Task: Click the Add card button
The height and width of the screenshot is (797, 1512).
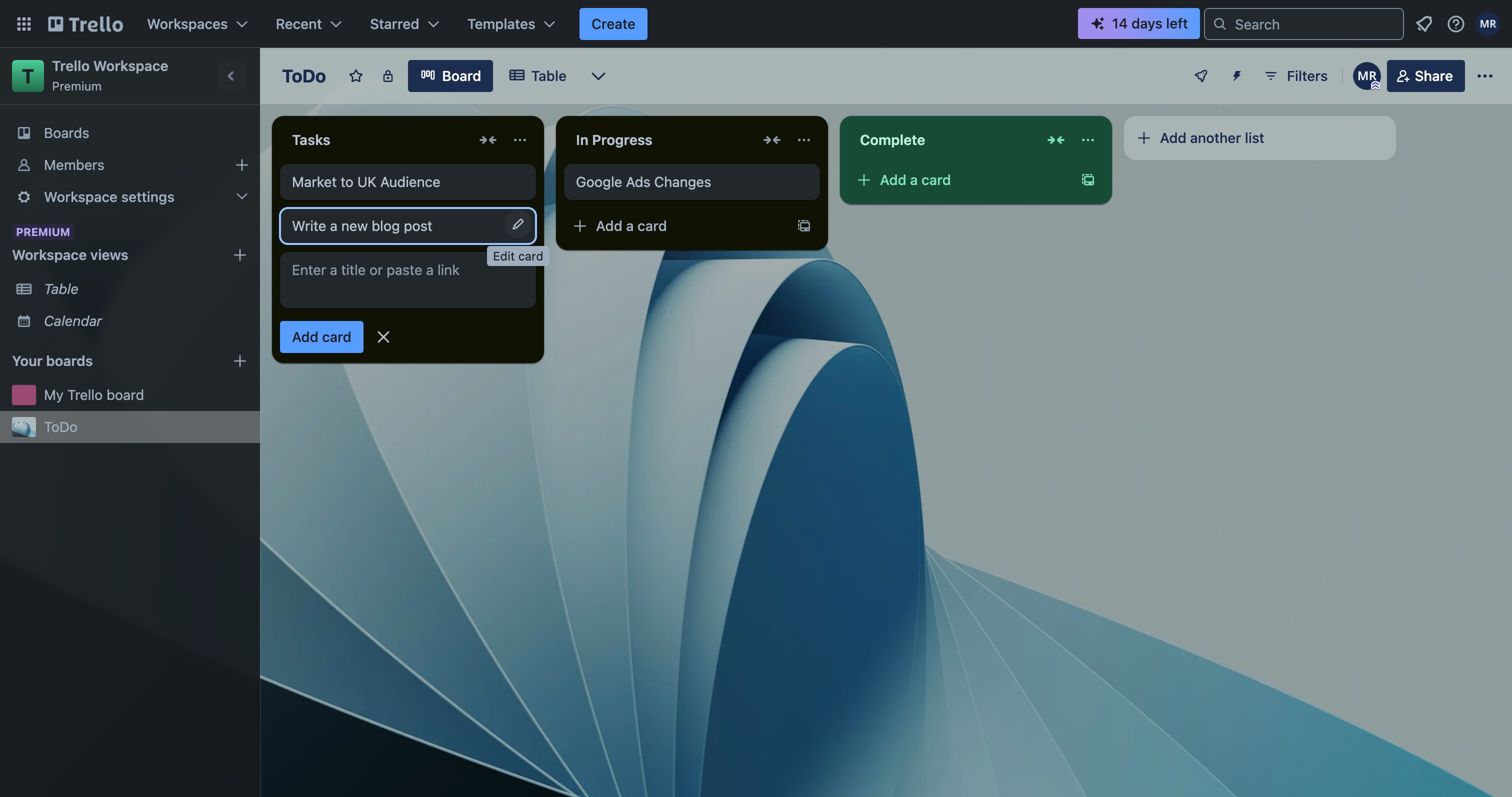Action: 321,337
